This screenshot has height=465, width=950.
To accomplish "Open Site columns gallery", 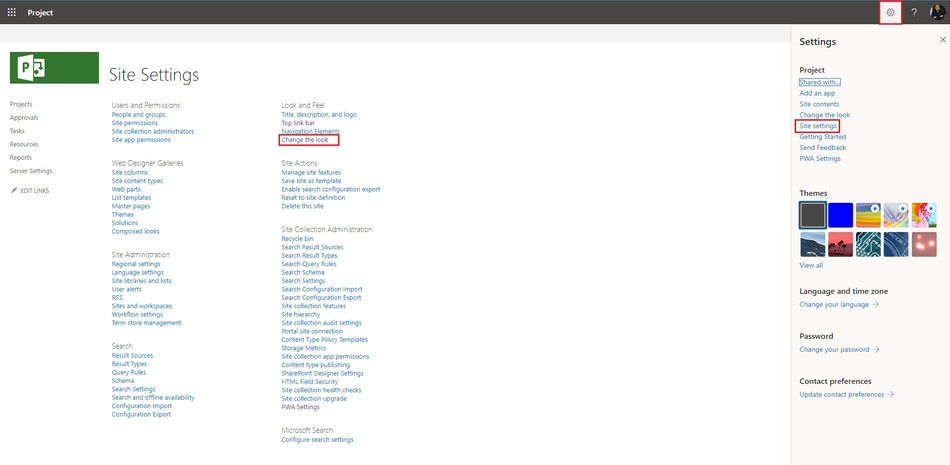I will (130, 173).
